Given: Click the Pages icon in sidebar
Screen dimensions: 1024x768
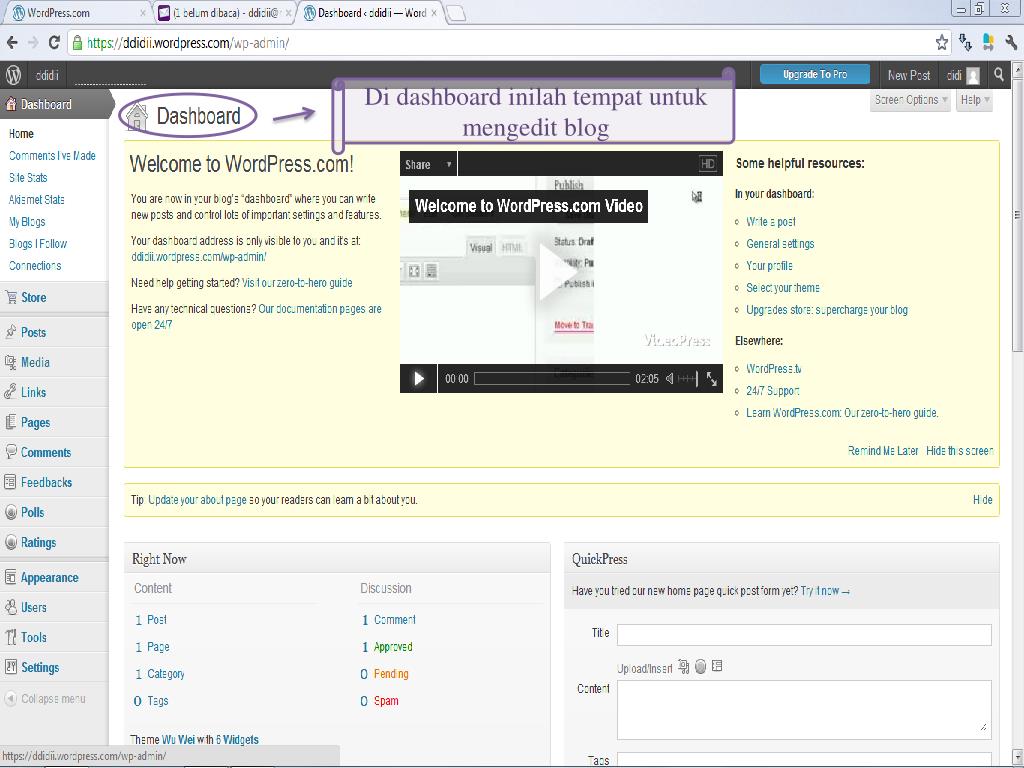Looking at the screenshot, I should [x=10, y=422].
